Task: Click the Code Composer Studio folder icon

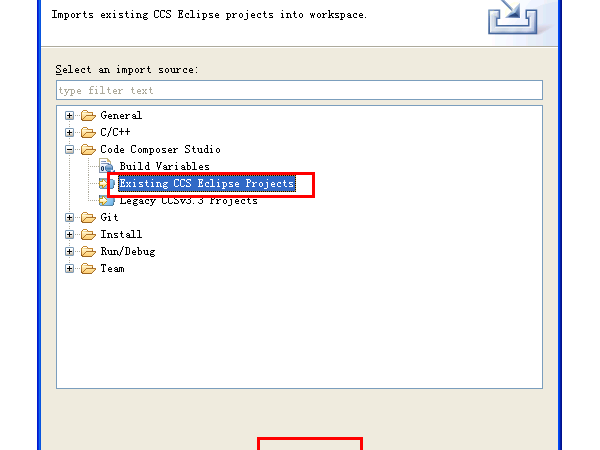Action: [x=88, y=149]
